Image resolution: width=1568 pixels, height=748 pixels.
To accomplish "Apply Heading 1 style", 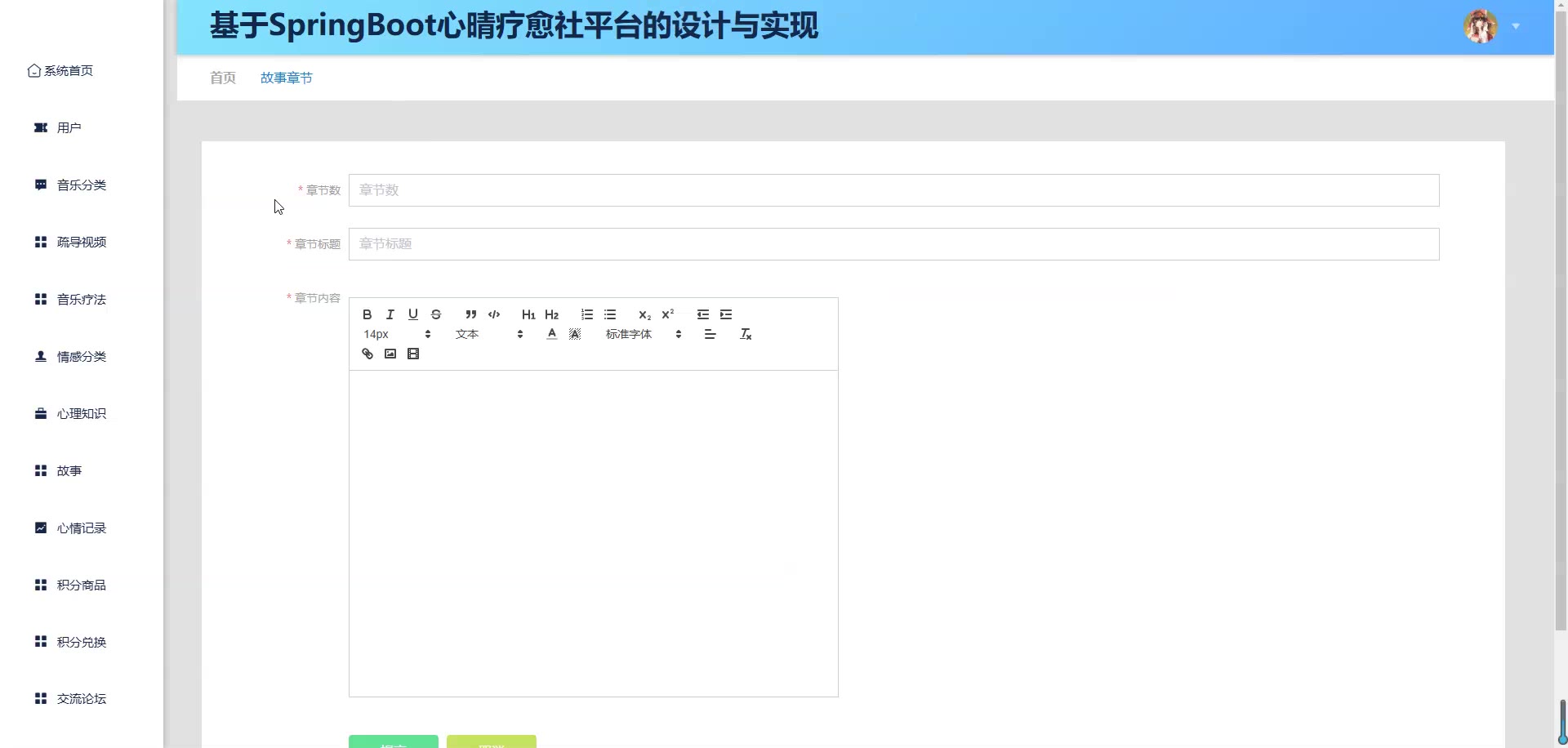I will click(x=528, y=314).
